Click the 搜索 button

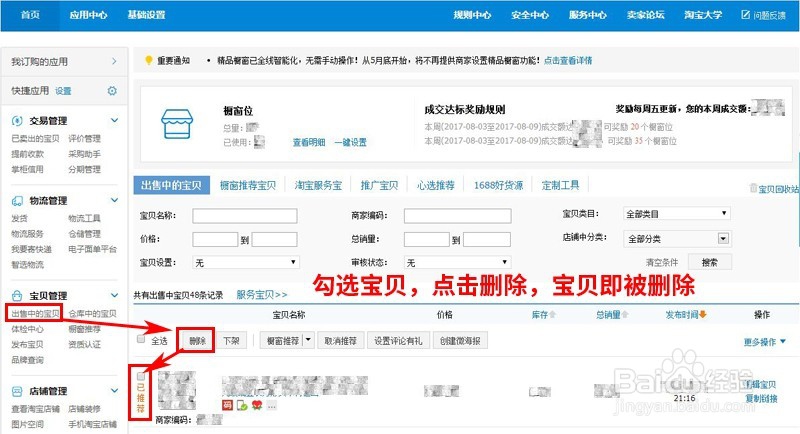710,262
